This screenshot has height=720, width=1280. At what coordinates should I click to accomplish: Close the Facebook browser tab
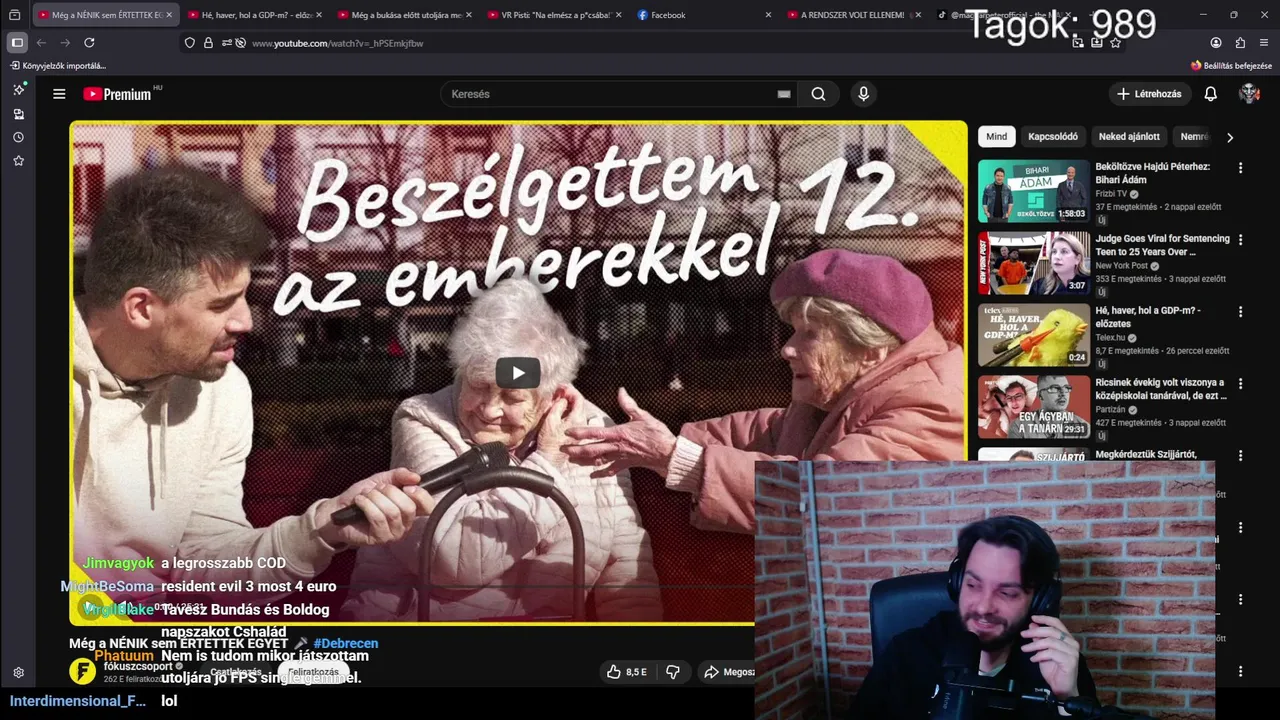[768, 15]
